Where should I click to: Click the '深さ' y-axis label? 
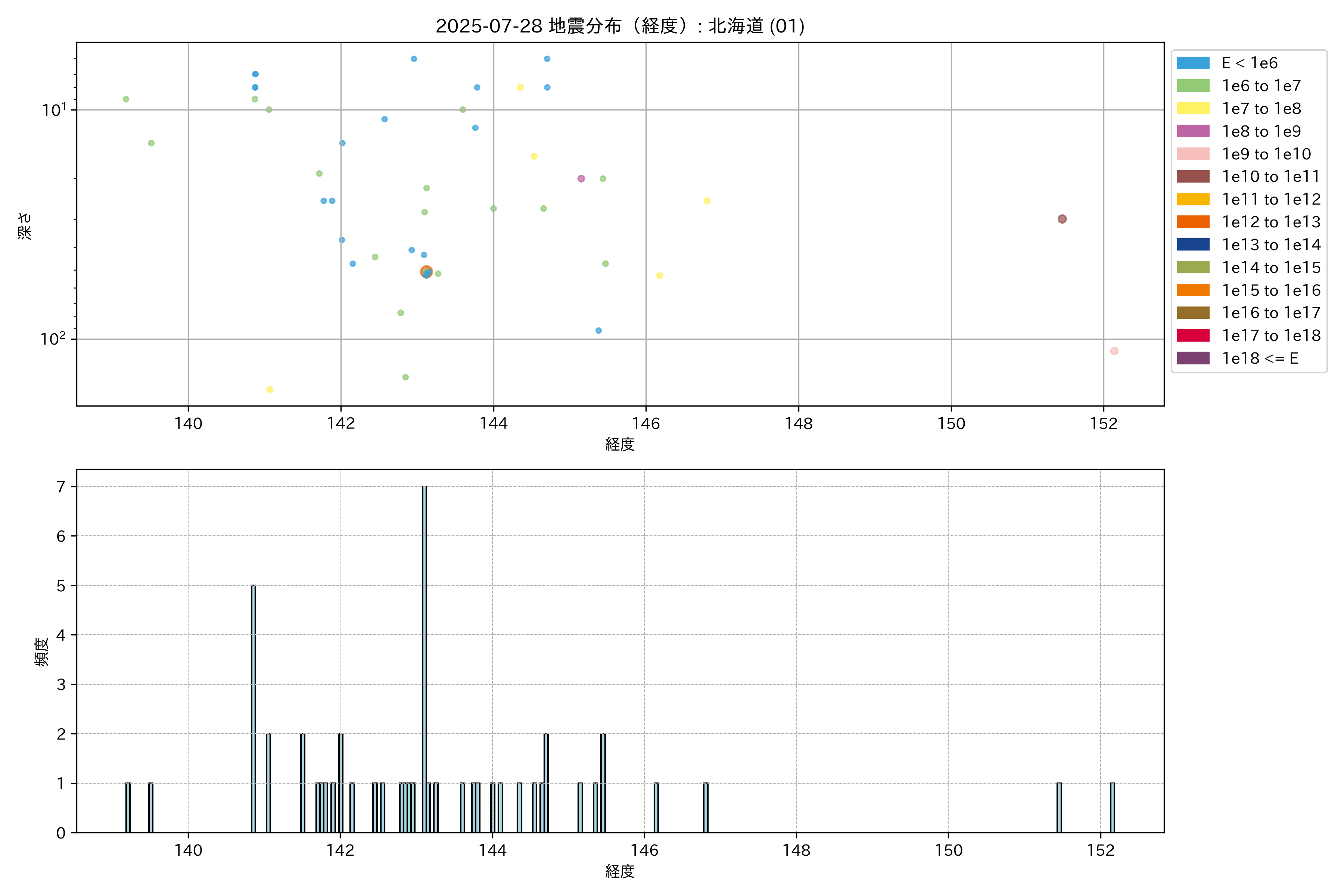tap(25, 226)
